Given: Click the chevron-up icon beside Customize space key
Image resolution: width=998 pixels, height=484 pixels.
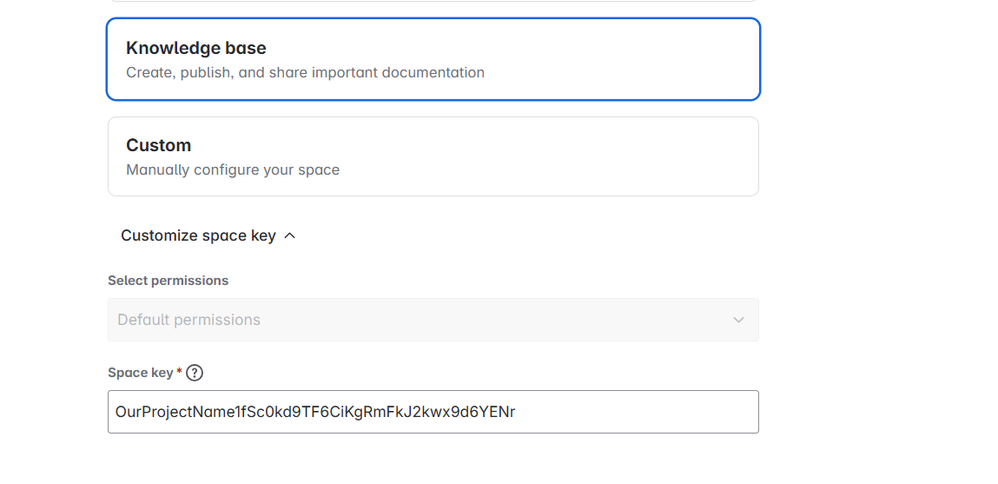Looking at the screenshot, I should click(290, 236).
